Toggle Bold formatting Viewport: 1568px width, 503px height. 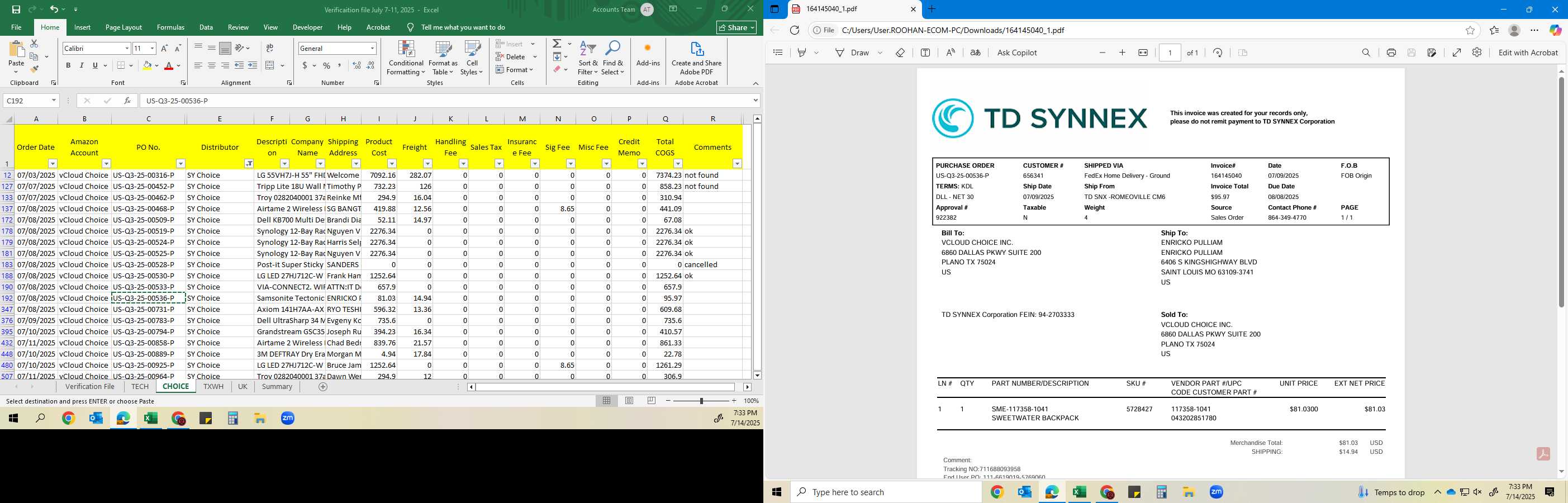coord(68,65)
